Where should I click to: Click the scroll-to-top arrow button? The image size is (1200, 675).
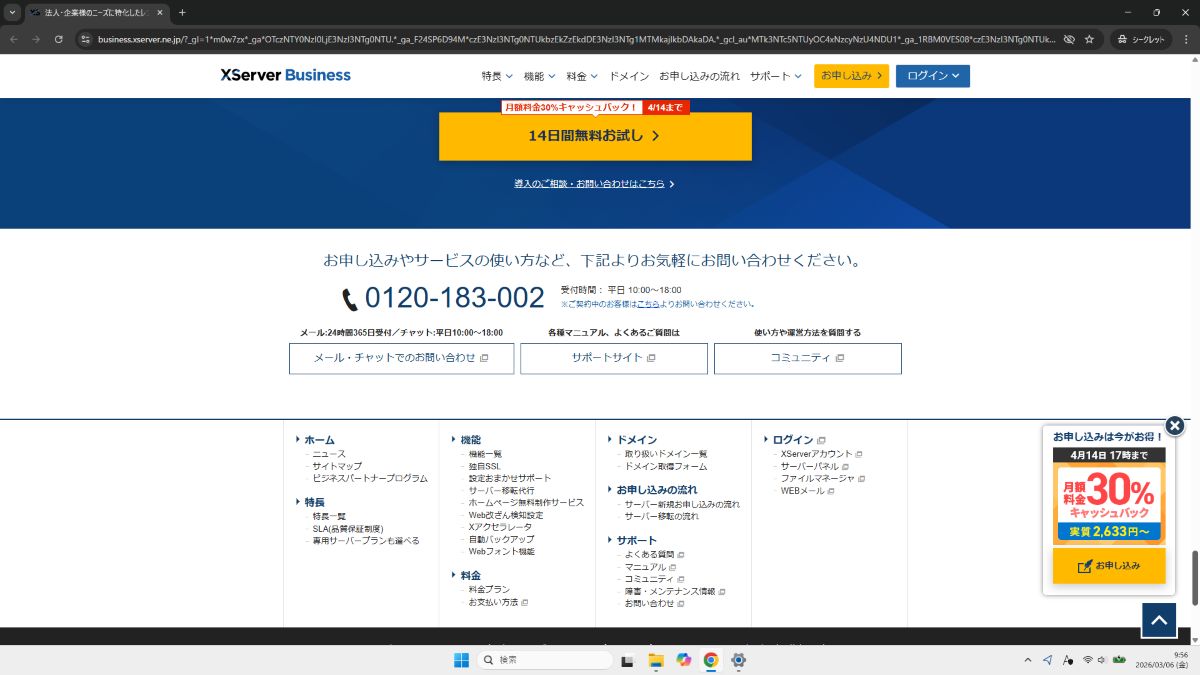pyautogui.click(x=1159, y=620)
